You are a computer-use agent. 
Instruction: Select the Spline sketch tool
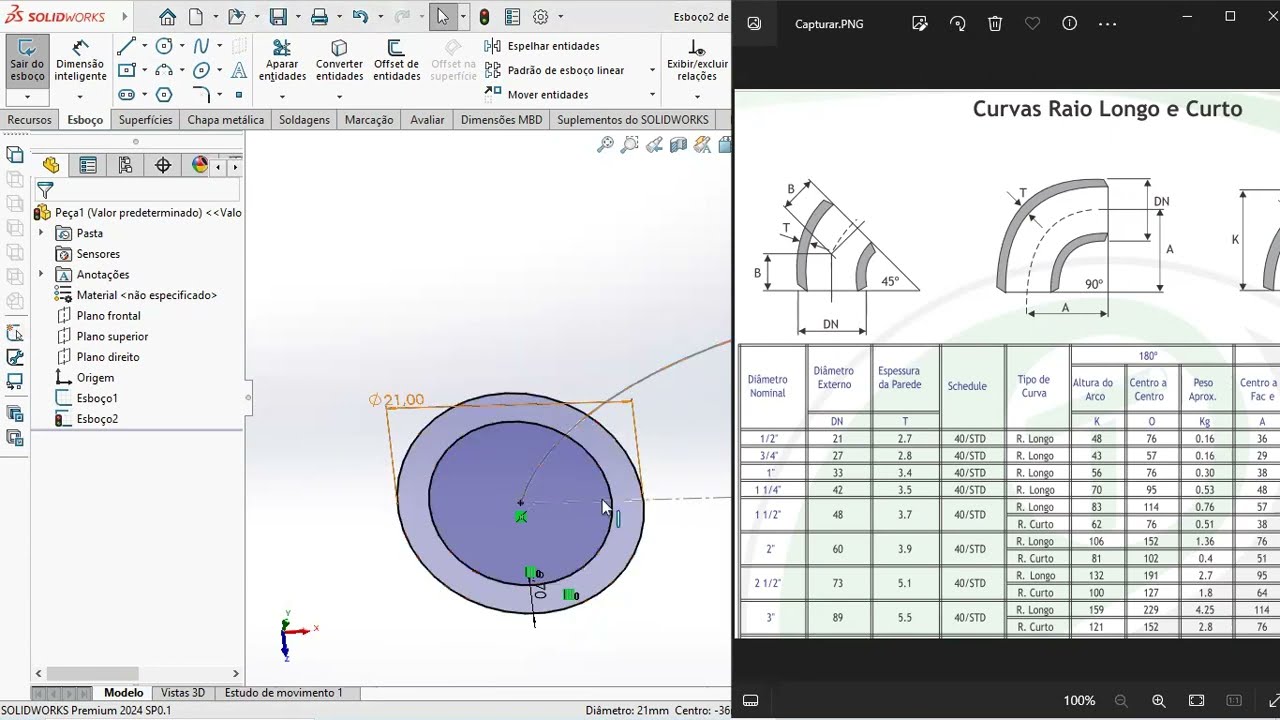tap(201, 46)
